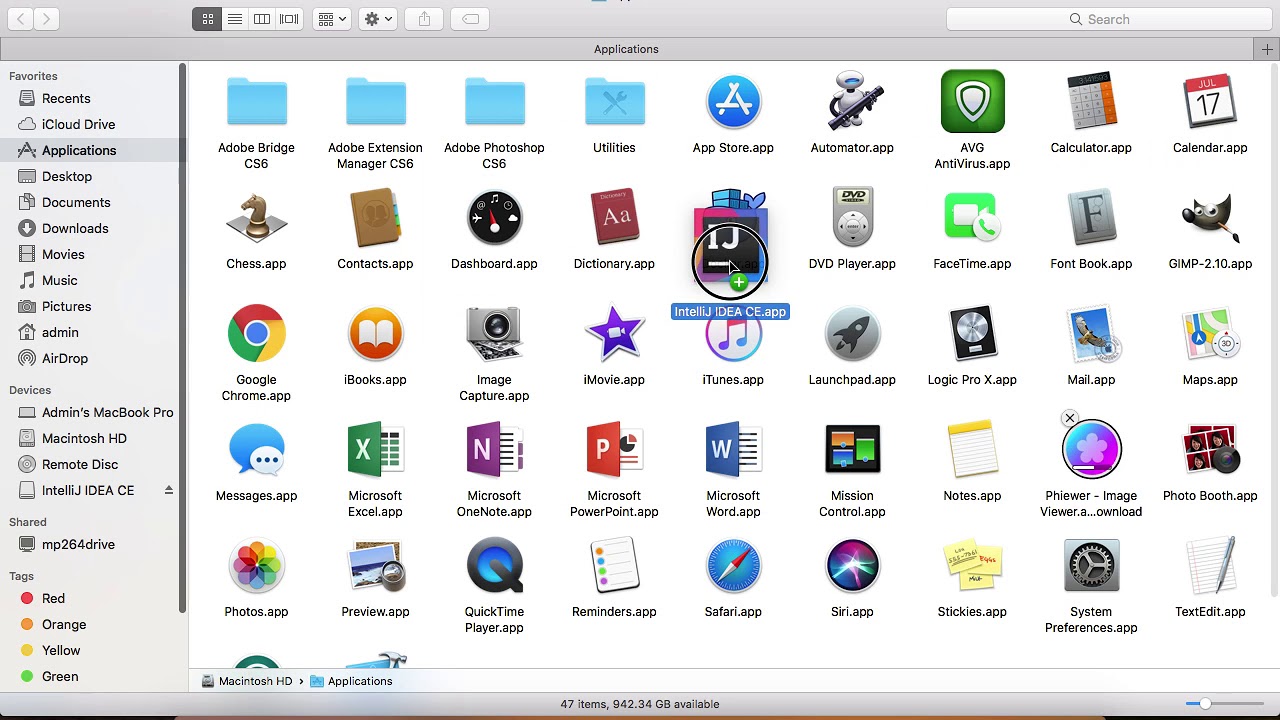Select the Automator app icon
The height and width of the screenshot is (720, 1280).
coord(852,102)
